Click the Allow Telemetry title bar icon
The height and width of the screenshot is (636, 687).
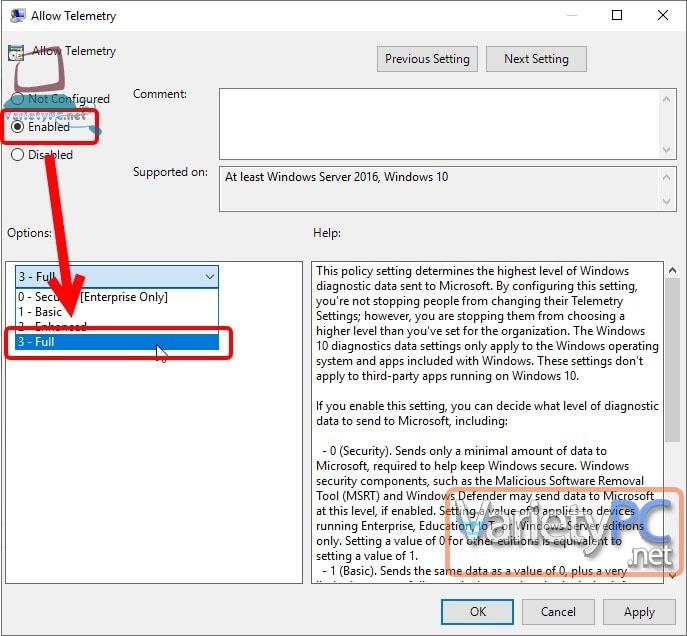[16, 16]
